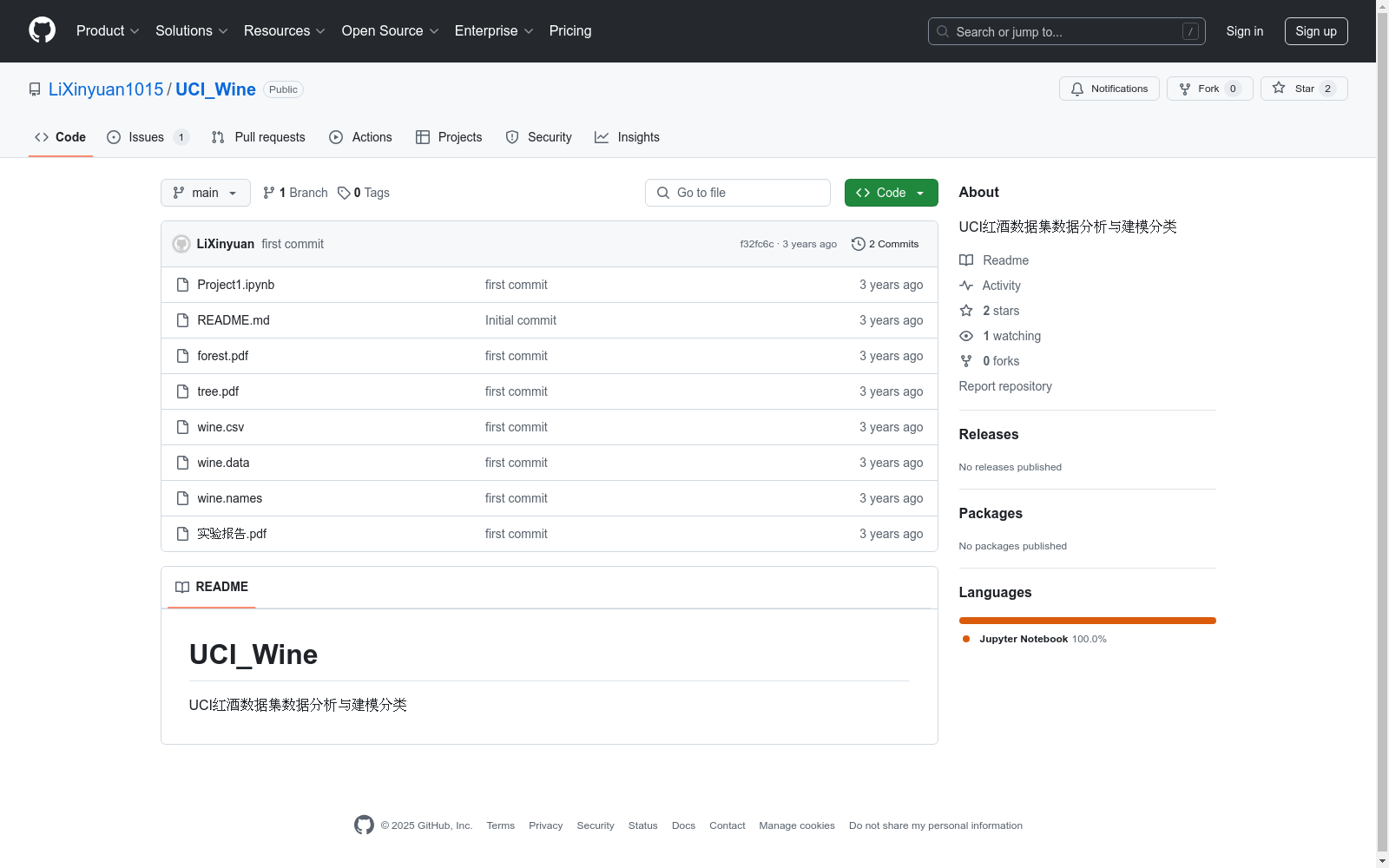Open the Activity link in About
The image size is (1389, 868).
pyautogui.click(x=990, y=286)
